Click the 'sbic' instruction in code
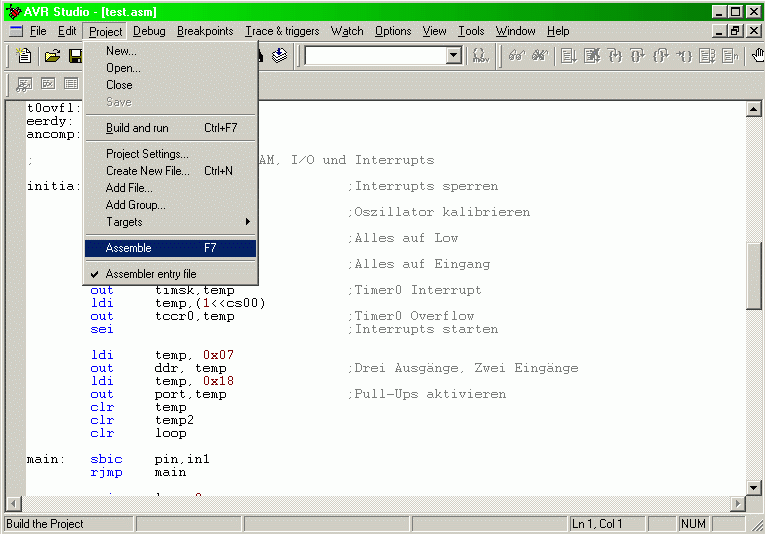Viewport: 765px width, 534px height. coord(106,459)
